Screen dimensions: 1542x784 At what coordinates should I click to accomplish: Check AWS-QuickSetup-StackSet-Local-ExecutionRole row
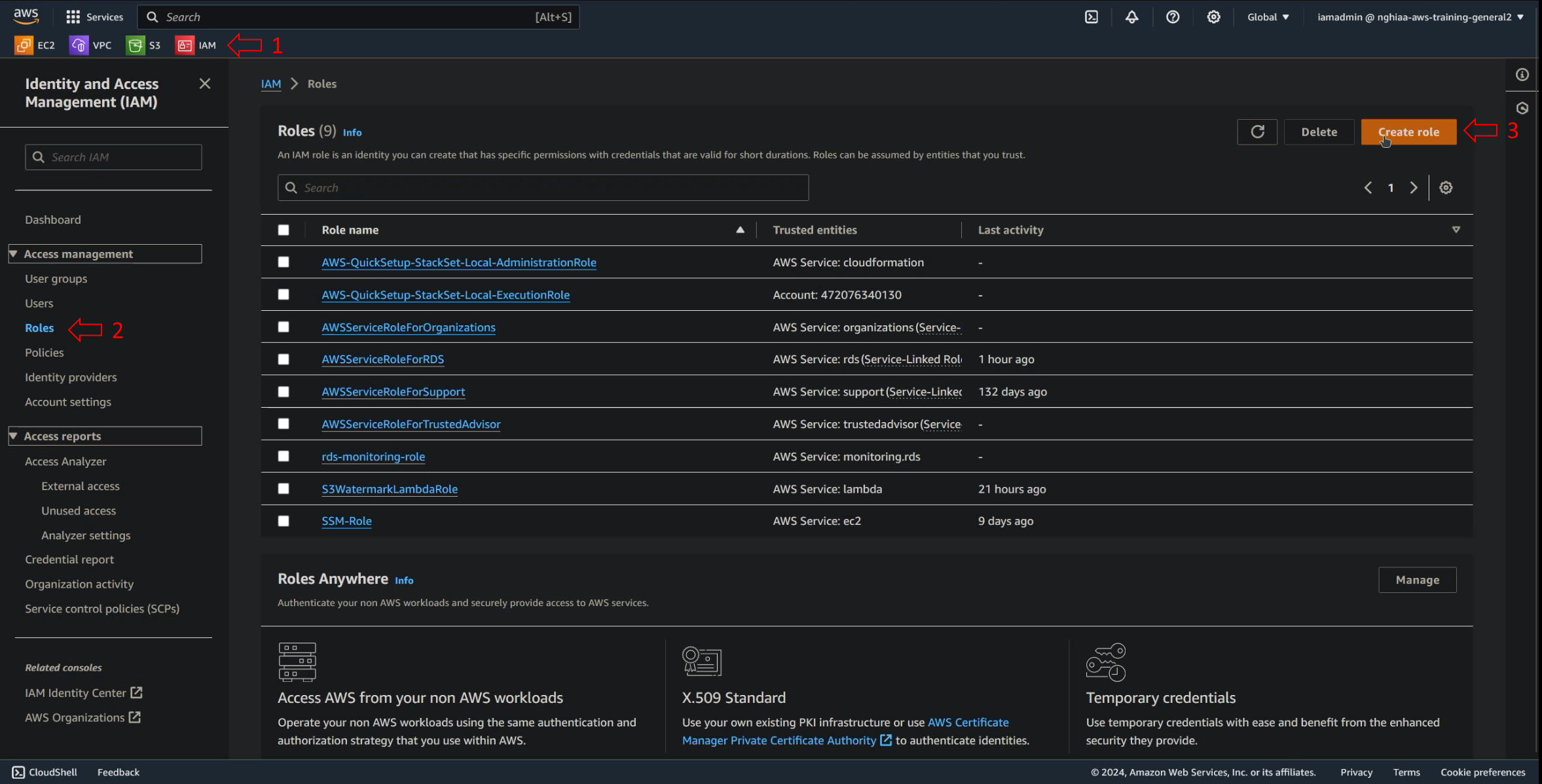pyautogui.click(x=284, y=294)
